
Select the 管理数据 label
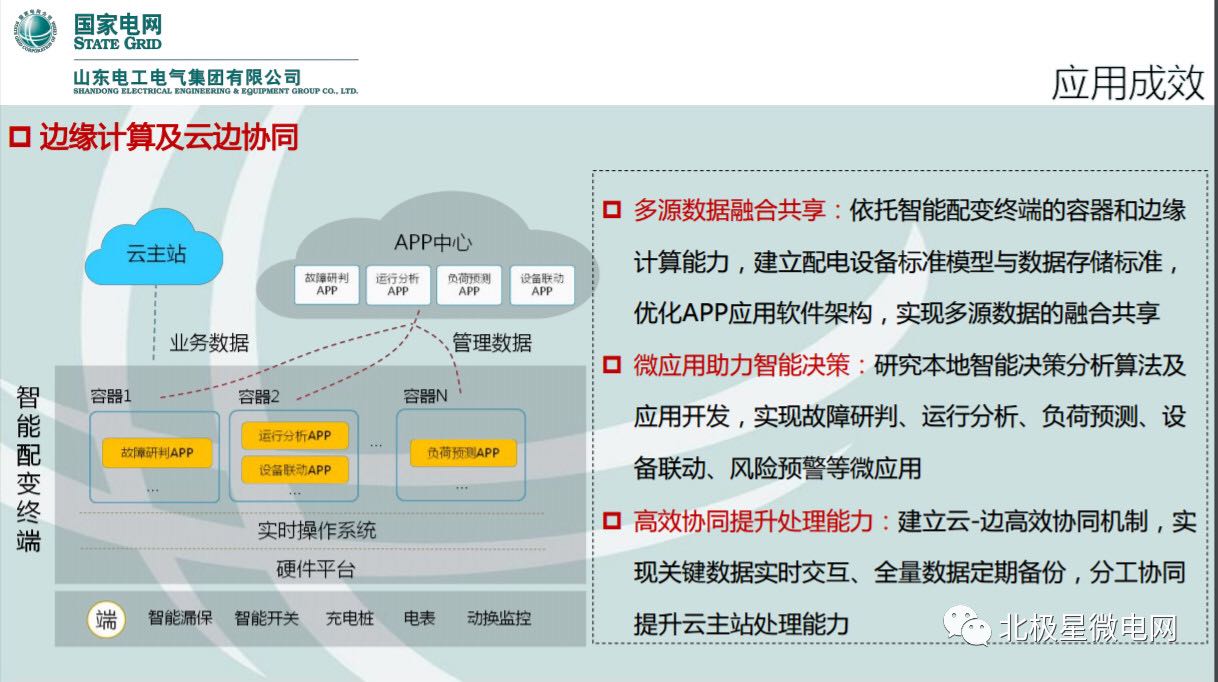(492, 343)
